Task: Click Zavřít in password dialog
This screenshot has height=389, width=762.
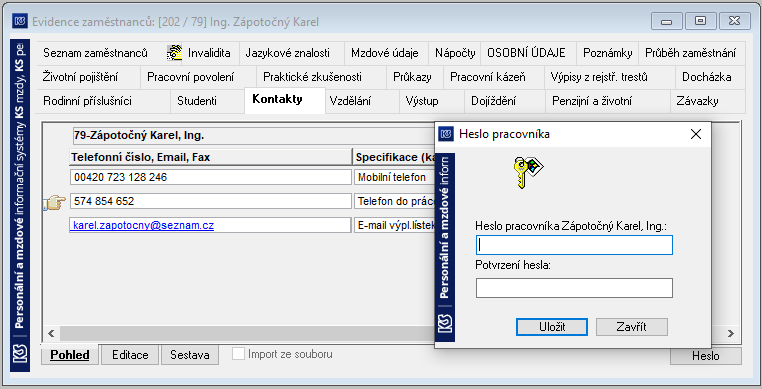Action: click(x=631, y=327)
